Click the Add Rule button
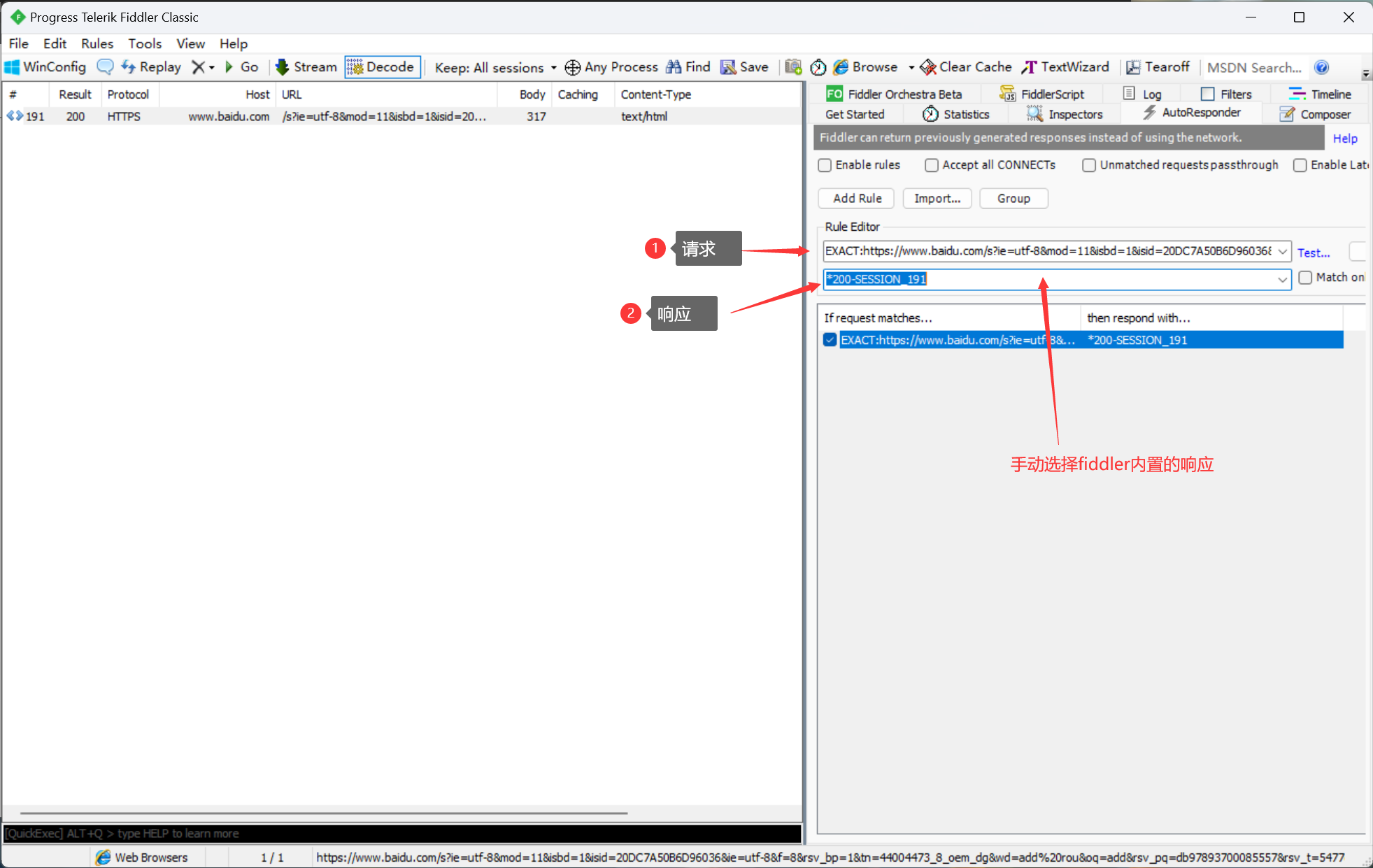 pyautogui.click(x=856, y=199)
